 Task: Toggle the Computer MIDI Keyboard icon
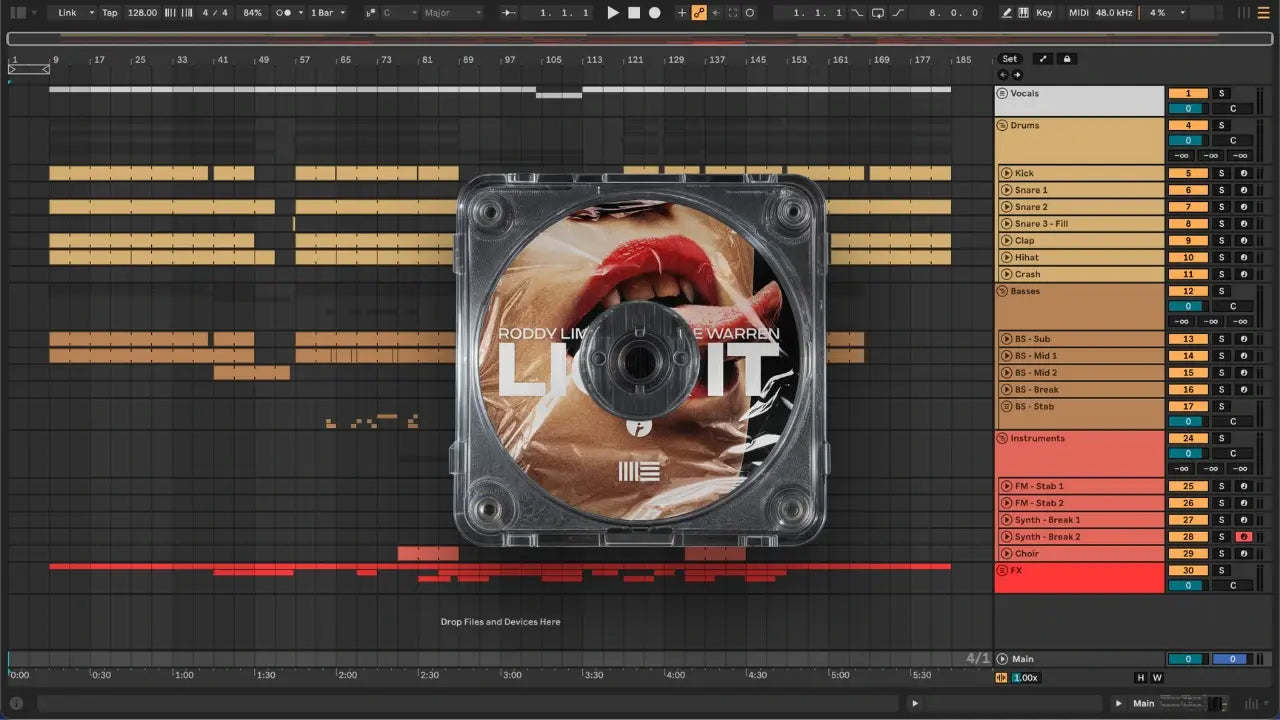coord(1024,13)
